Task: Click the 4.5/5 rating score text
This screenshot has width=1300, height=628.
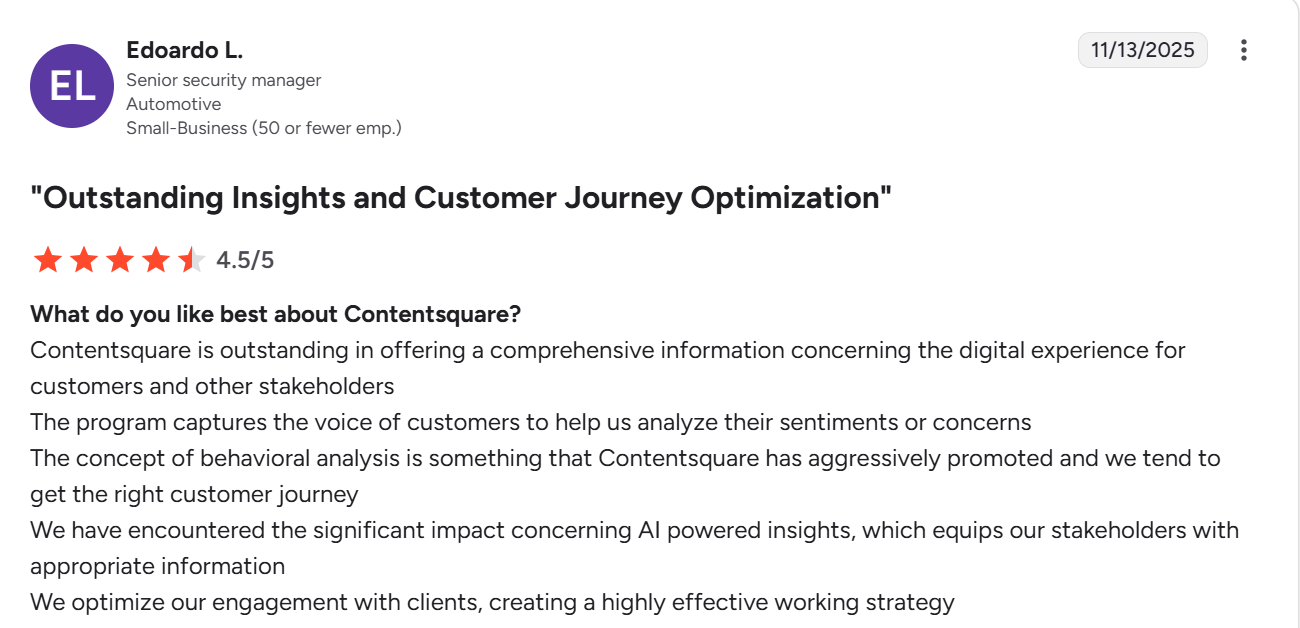Action: coord(245,261)
